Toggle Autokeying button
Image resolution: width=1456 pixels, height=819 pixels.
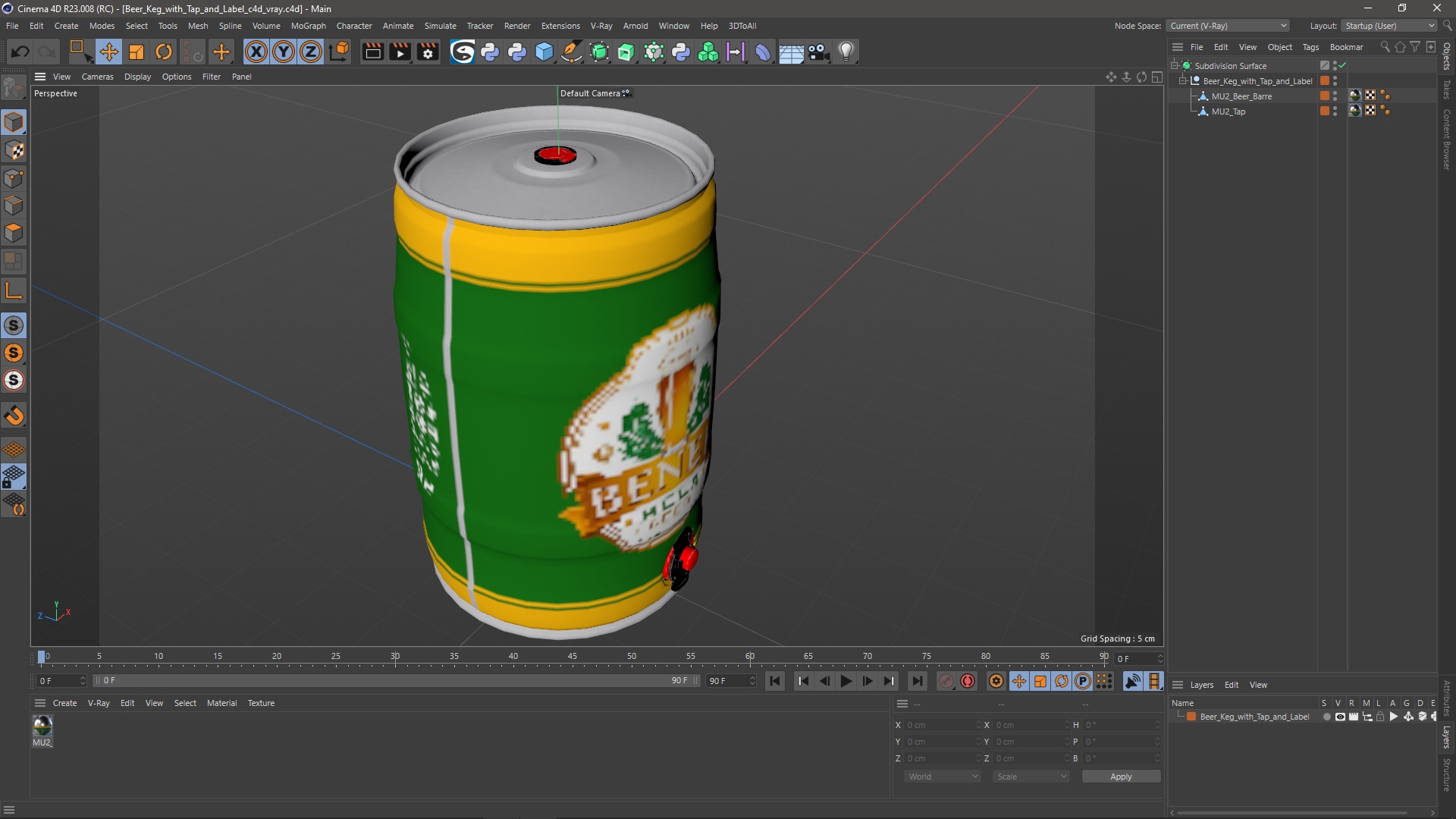point(968,681)
